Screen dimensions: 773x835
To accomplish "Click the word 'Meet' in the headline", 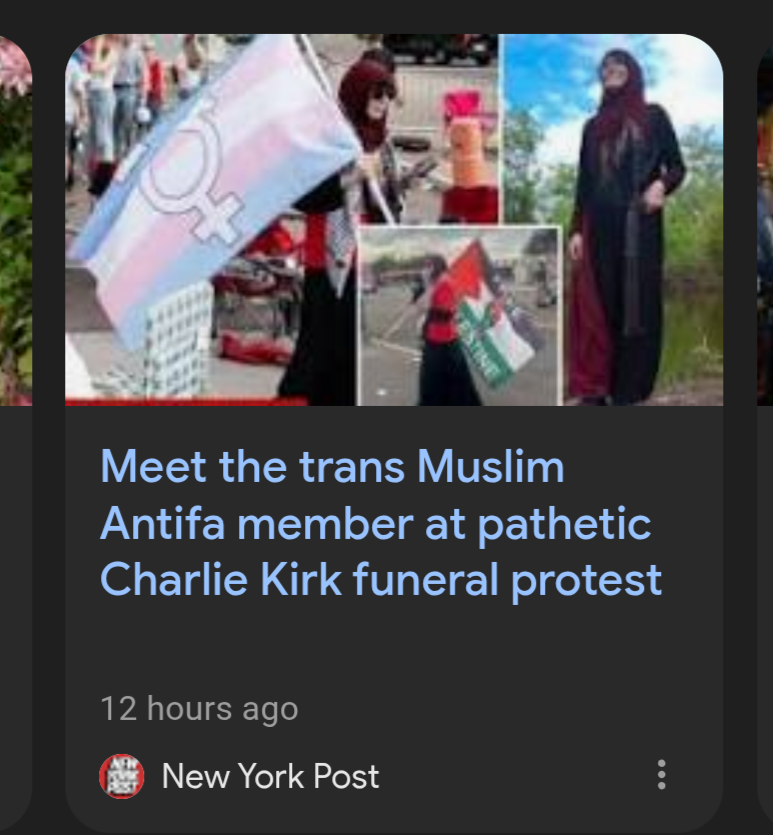I will (x=153, y=466).
